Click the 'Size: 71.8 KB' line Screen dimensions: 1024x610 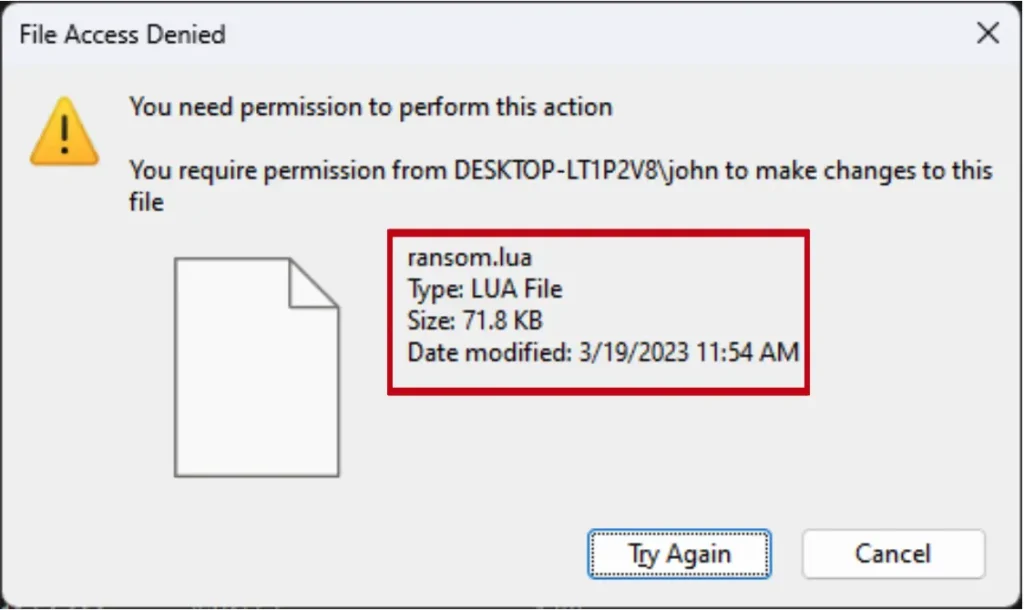coord(475,321)
